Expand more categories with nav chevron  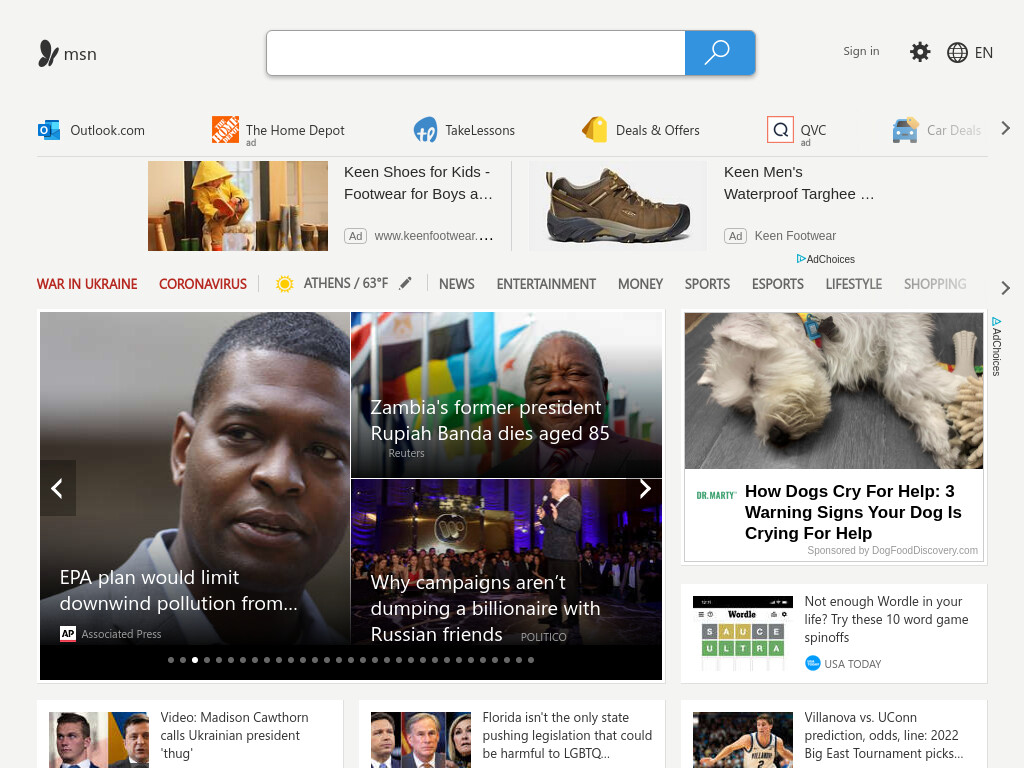coord(1006,287)
